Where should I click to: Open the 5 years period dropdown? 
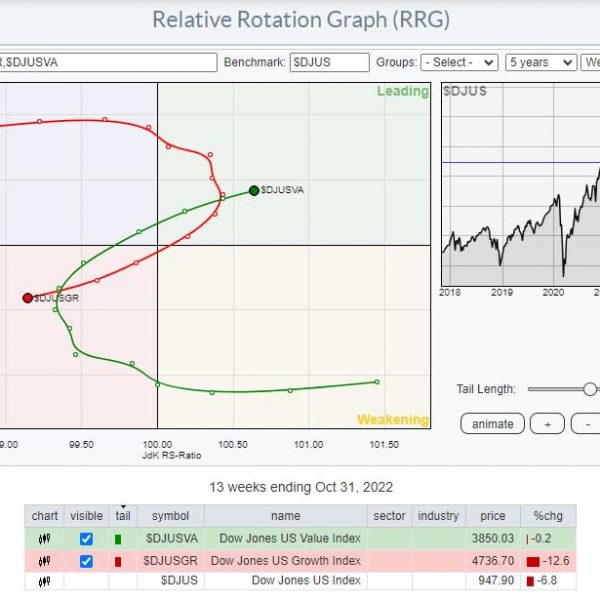[541, 62]
